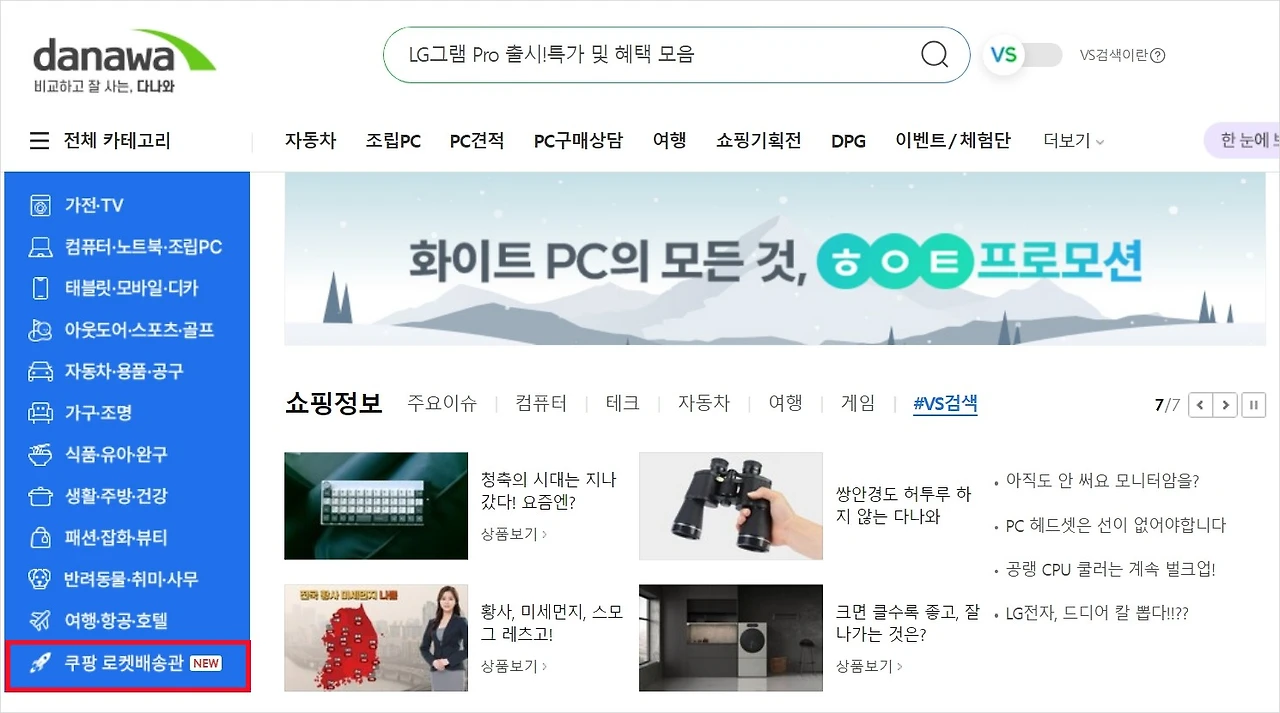
Task: Open the 가전·TV category text
Action: coord(94,205)
